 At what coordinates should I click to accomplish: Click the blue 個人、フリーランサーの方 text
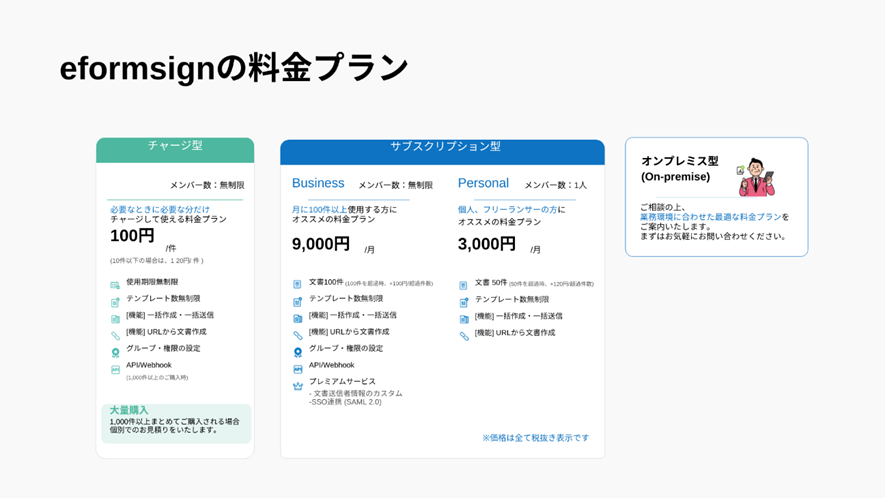coord(507,209)
